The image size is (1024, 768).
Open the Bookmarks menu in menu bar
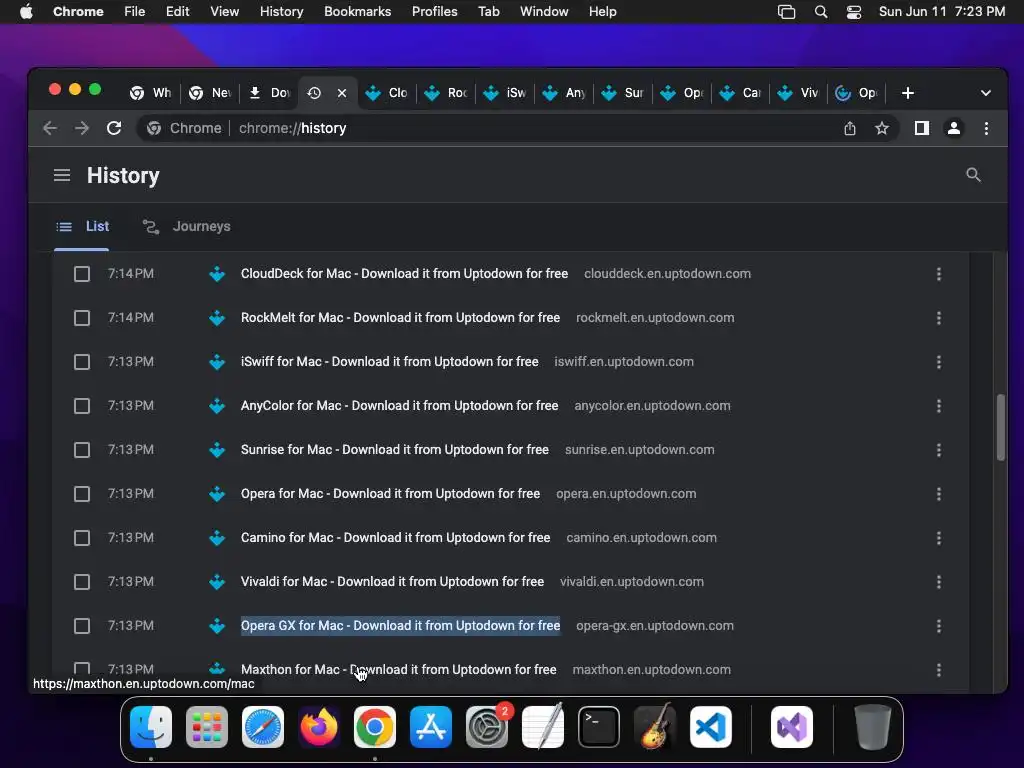(x=357, y=12)
